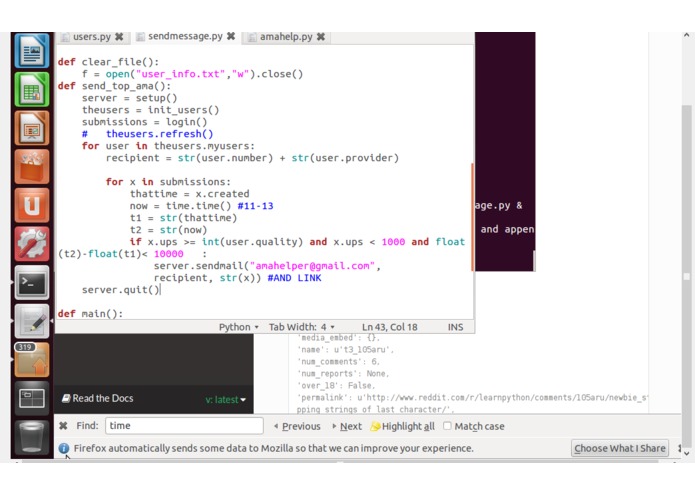Switch to the Terminal launcher icon
695x494 pixels.
(32, 282)
